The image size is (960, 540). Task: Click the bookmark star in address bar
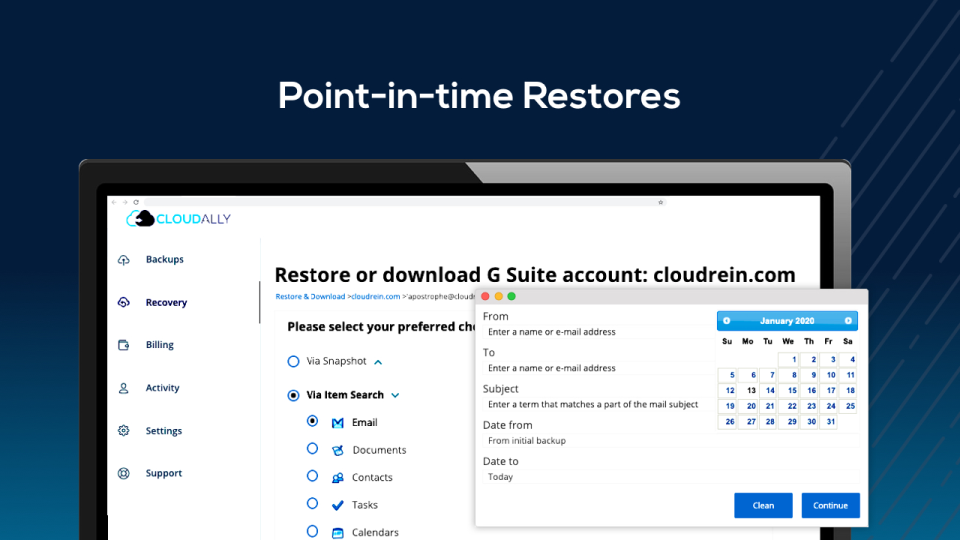click(661, 202)
